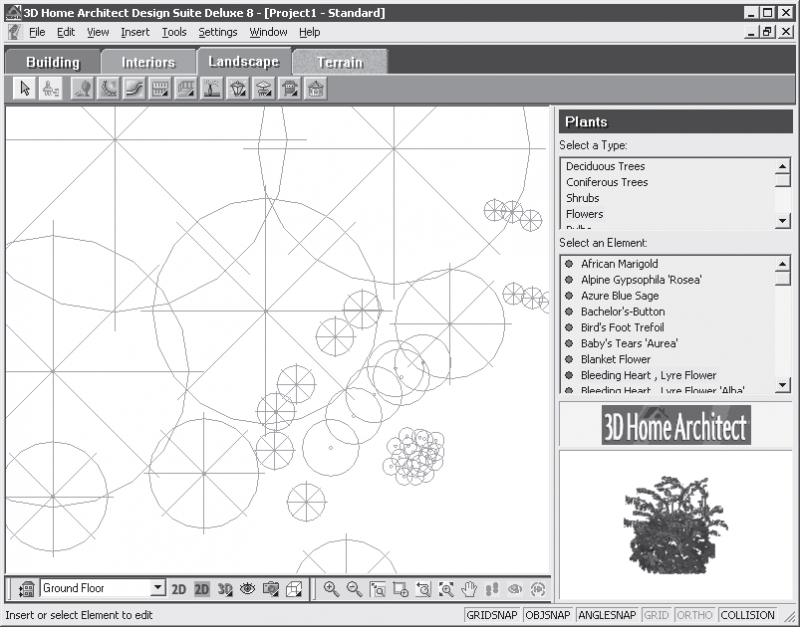This screenshot has height=627, width=800.
Task: Select the Plants tool
Action: click(x=83, y=89)
